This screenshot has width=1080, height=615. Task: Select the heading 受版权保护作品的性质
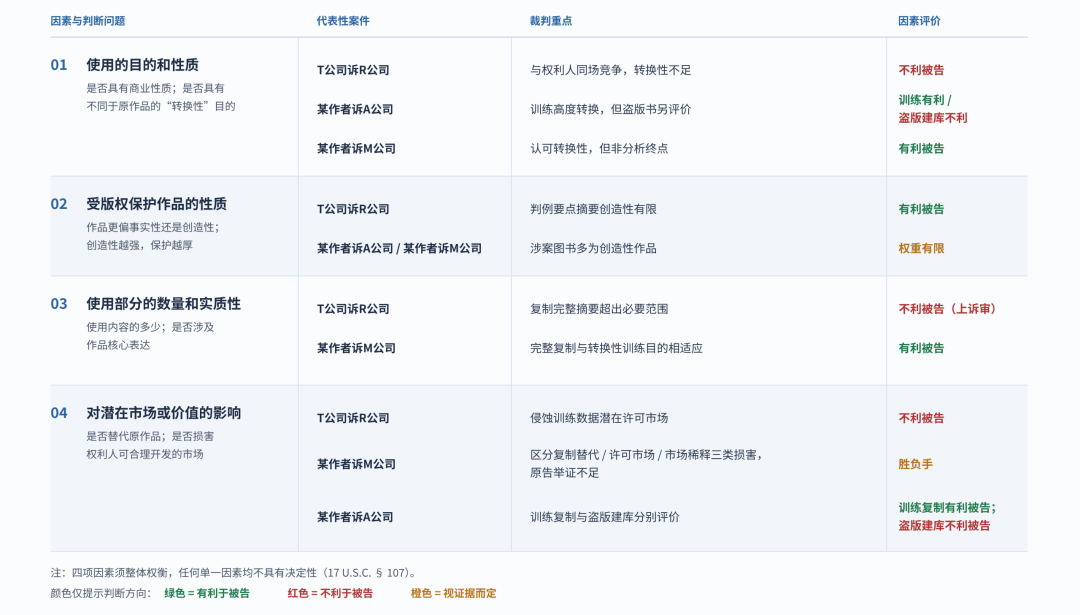pyautogui.click(x=156, y=205)
